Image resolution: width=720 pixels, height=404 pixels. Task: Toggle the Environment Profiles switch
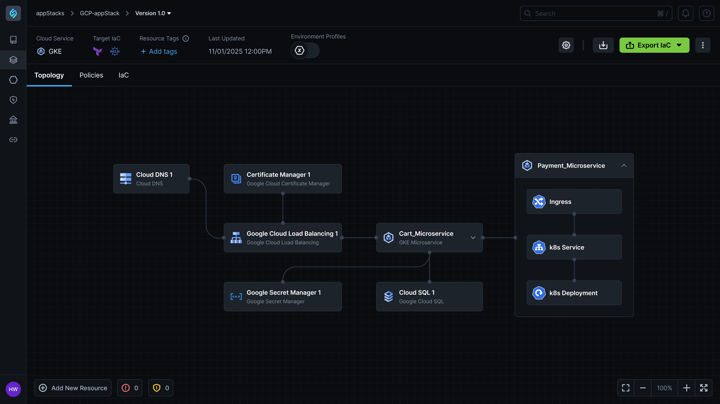(305, 50)
